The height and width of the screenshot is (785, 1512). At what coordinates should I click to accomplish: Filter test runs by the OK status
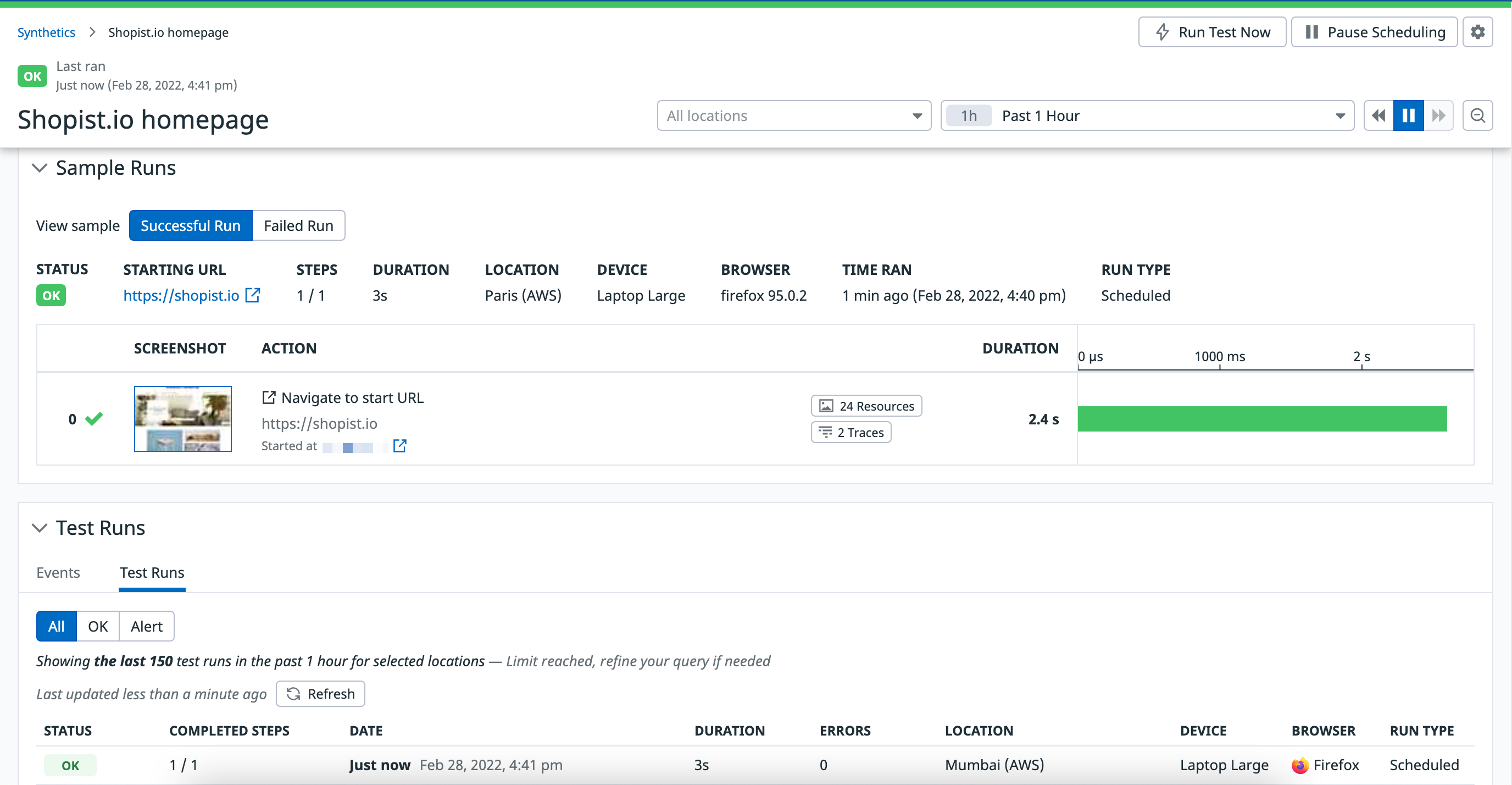tap(97, 627)
